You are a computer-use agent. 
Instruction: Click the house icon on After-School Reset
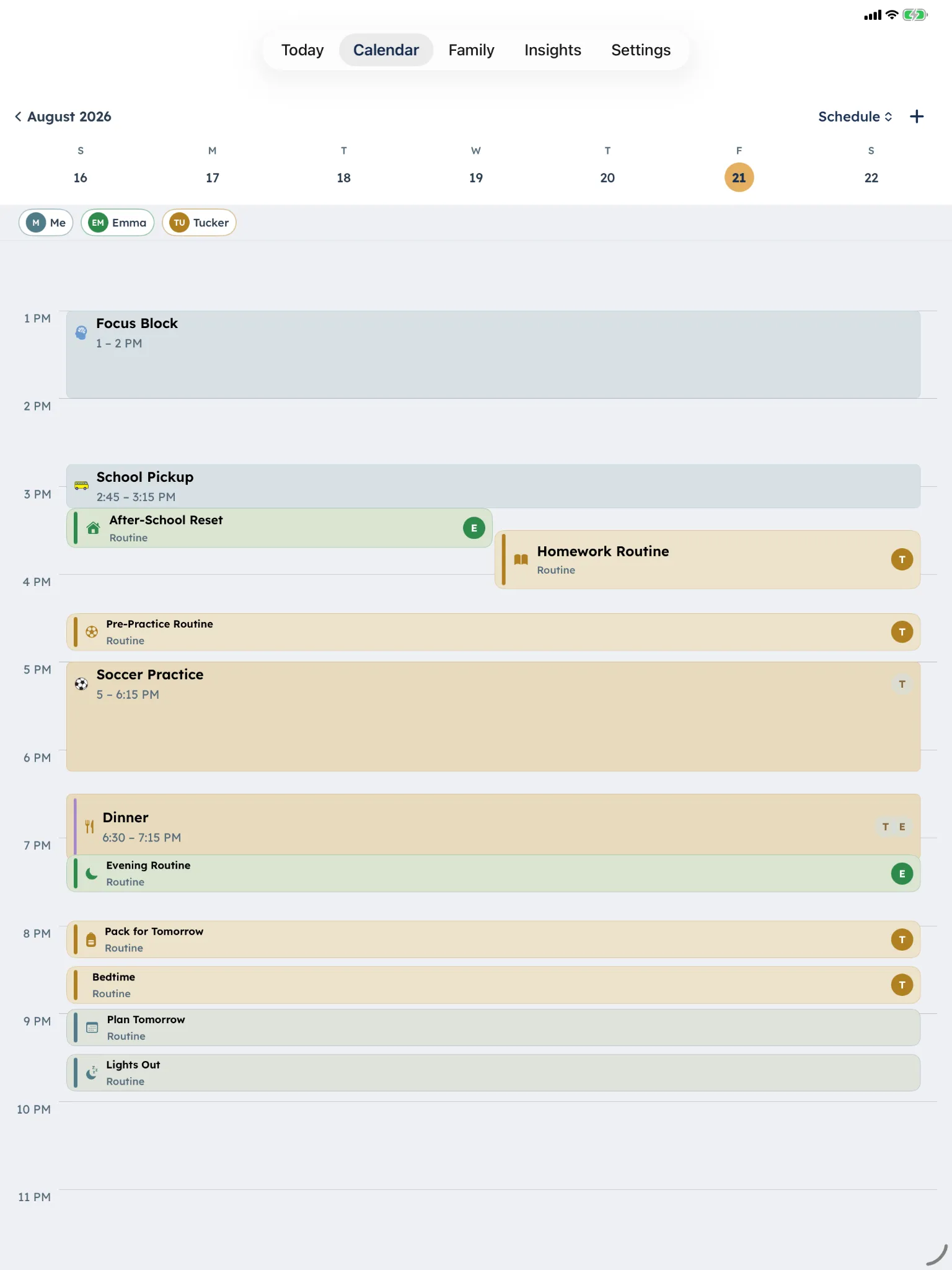[93, 528]
